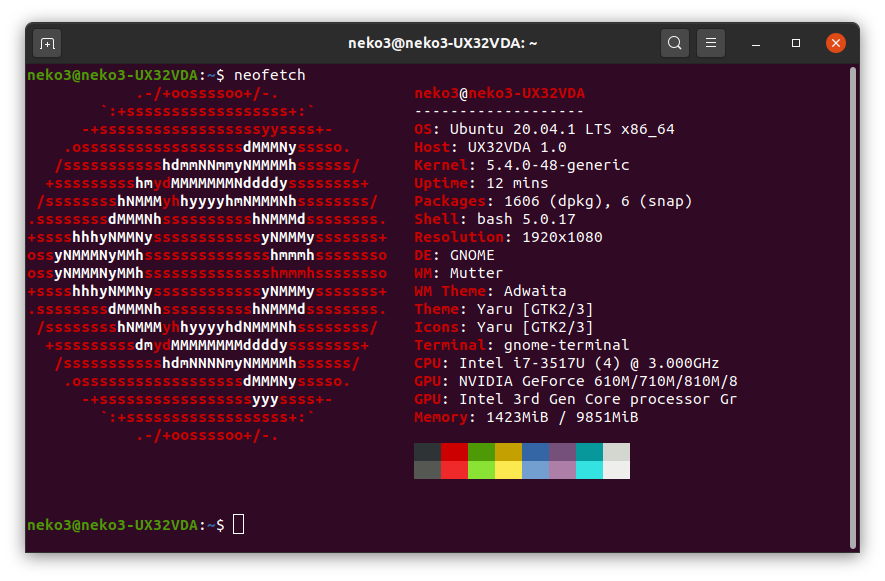Viewport: 885px width, 581px height.
Task: Click the Terminal value gnome-terminal
Action: click(566, 346)
